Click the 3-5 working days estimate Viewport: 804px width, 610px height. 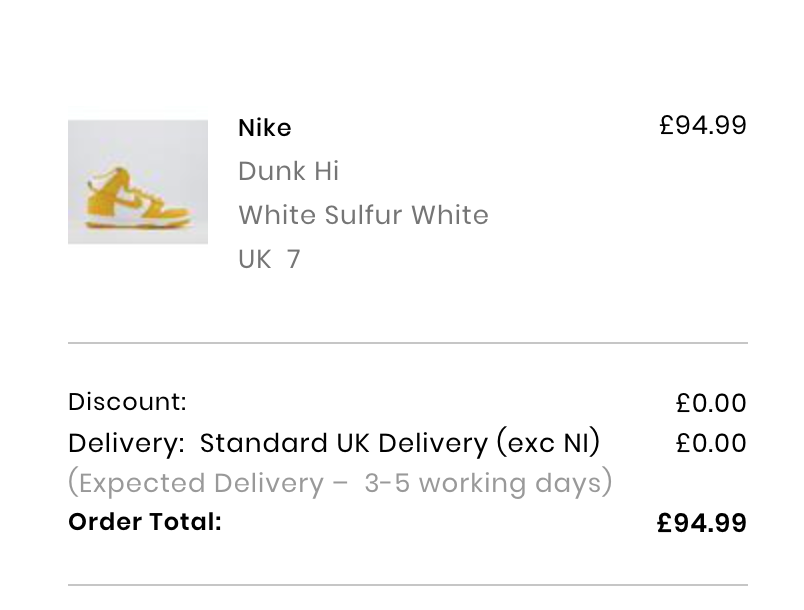pos(488,483)
